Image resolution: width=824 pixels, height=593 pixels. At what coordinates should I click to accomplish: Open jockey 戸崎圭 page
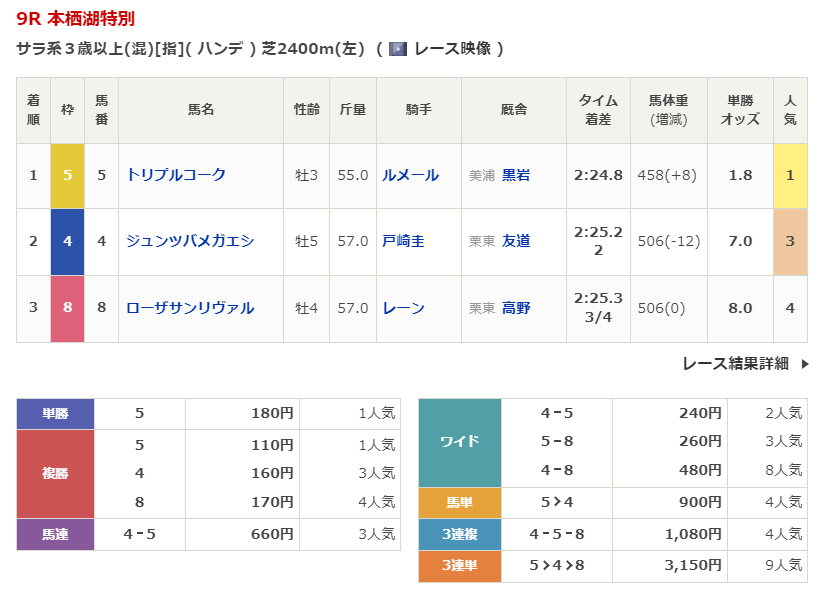click(403, 241)
